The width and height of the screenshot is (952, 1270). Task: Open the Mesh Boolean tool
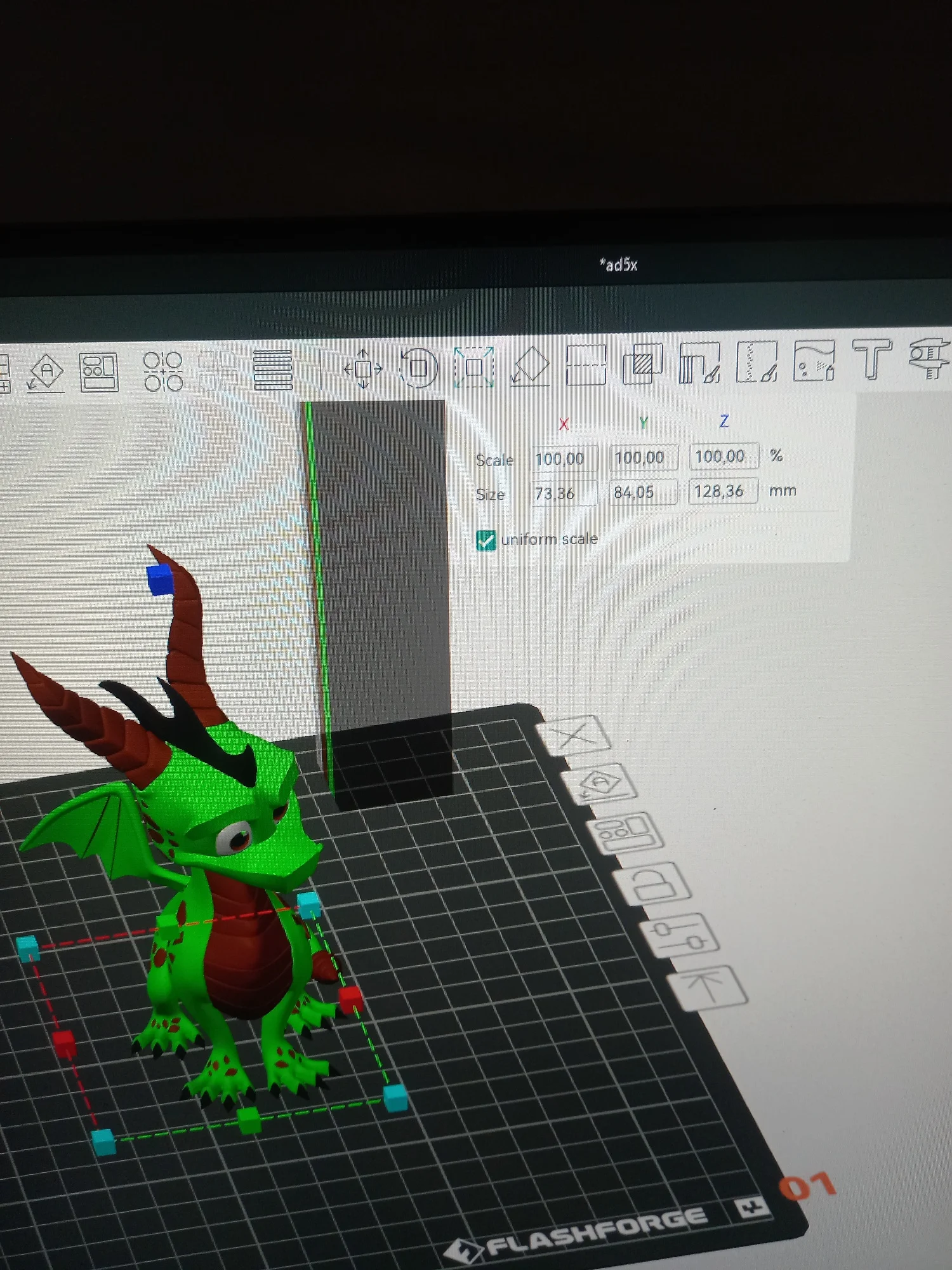[x=642, y=364]
